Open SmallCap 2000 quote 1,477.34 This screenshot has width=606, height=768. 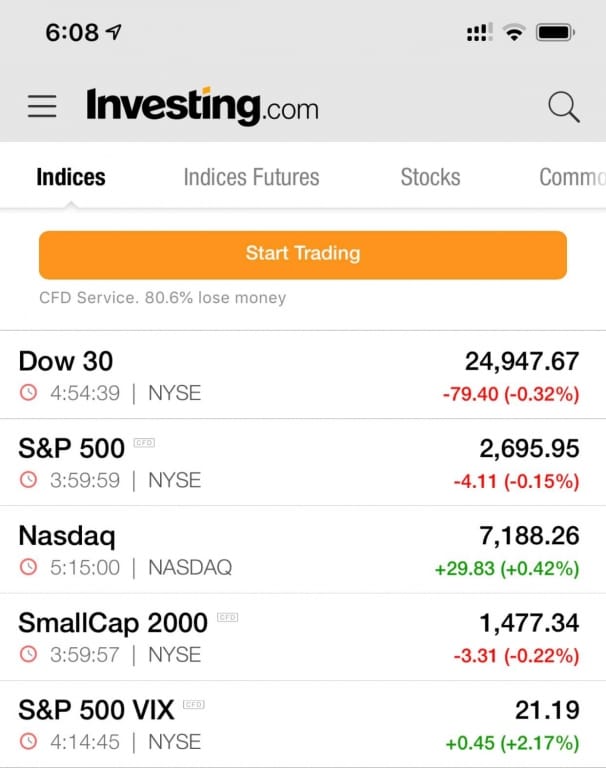click(529, 623)
